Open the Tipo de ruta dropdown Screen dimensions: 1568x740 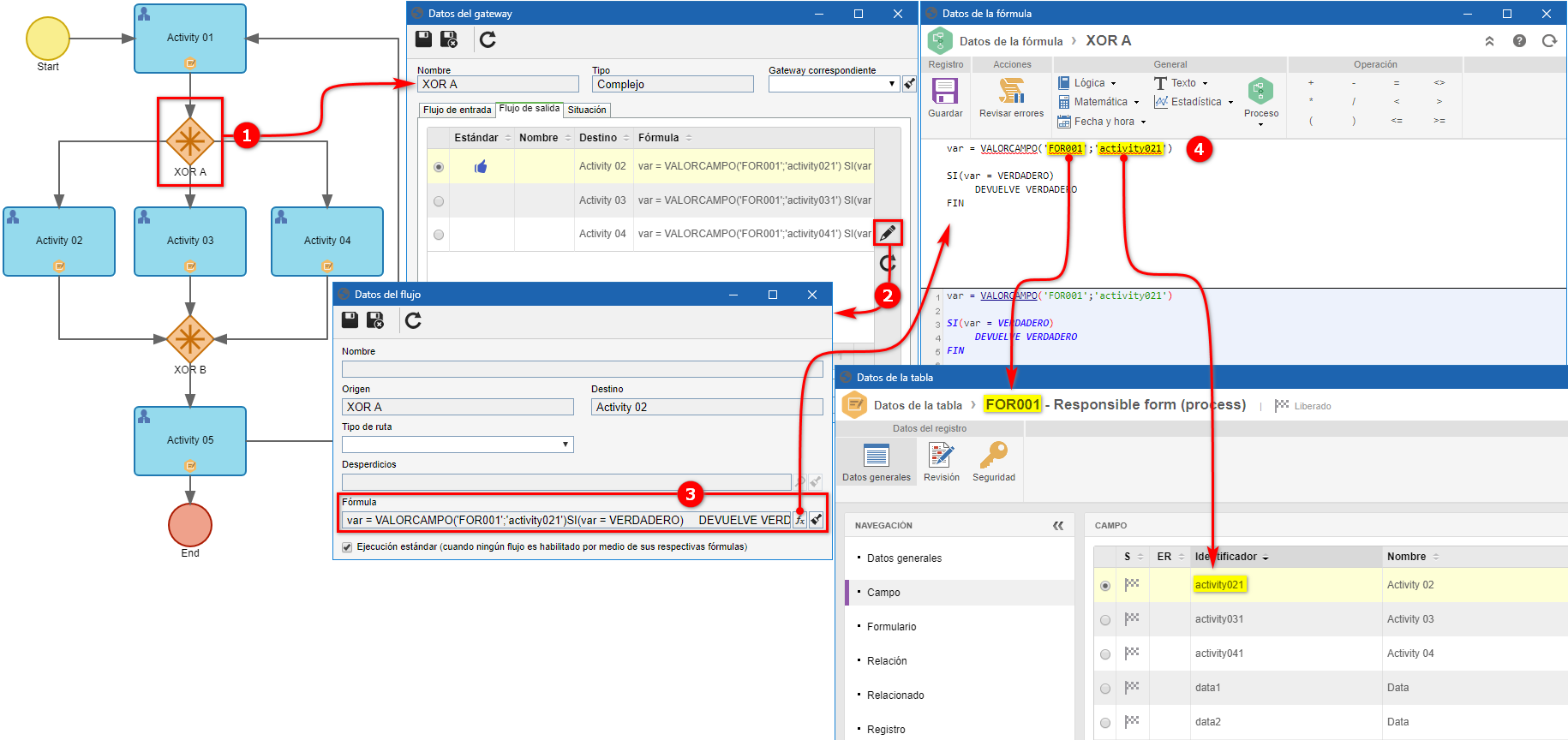[566, 445]
